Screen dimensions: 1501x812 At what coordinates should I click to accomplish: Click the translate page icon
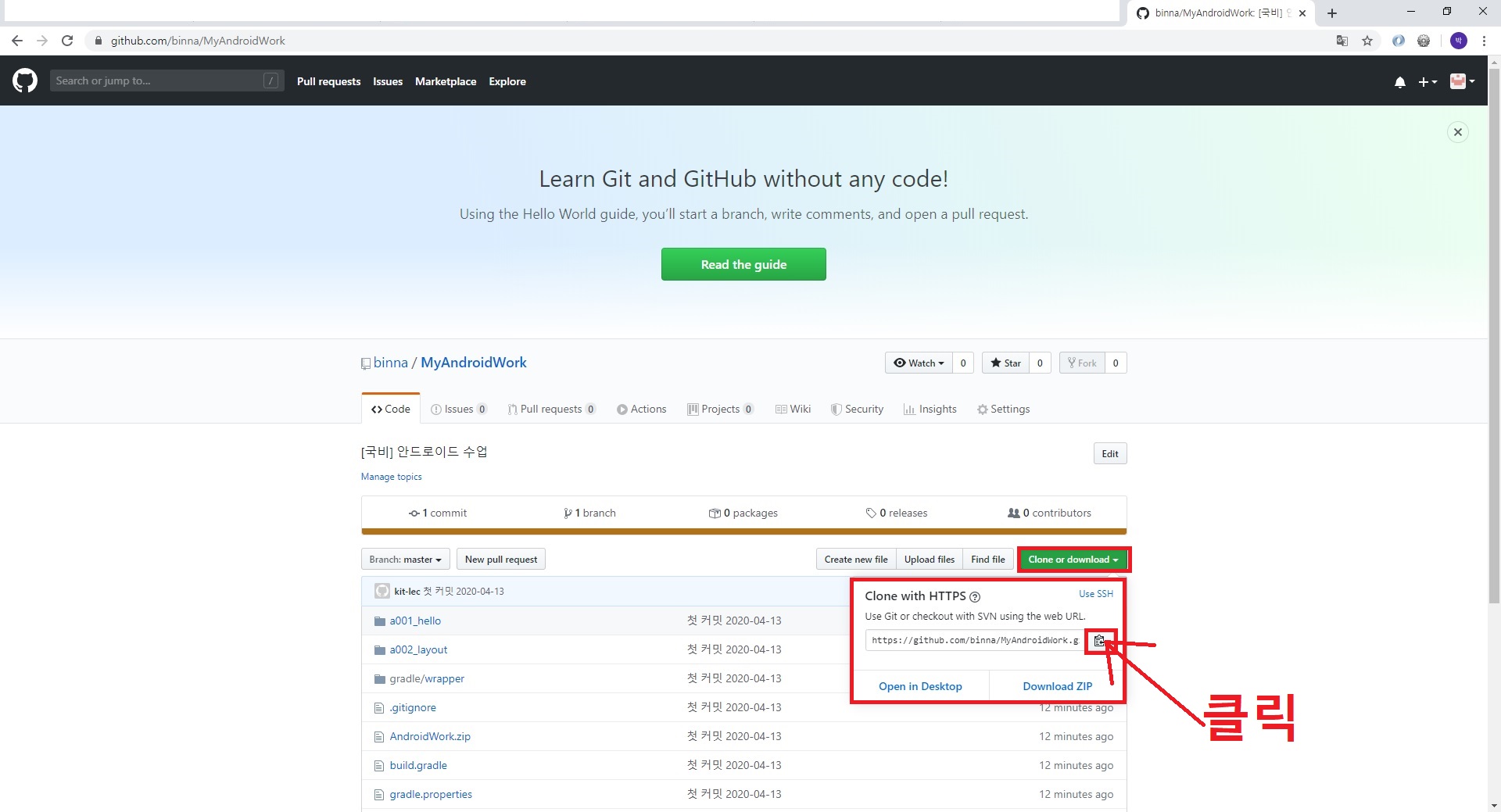pos(1342,41)
